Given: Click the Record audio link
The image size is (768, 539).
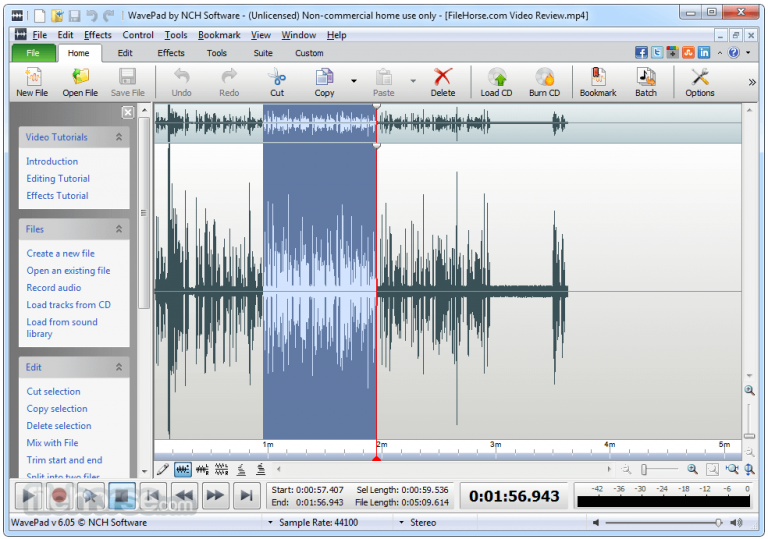Looking at the screenshot, I should [x=53, y=288].
